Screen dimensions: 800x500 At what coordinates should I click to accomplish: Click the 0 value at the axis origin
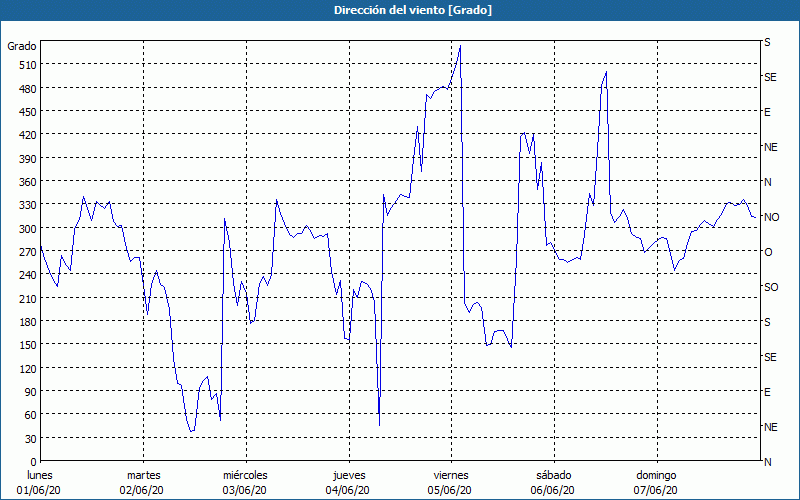(34, 462)
